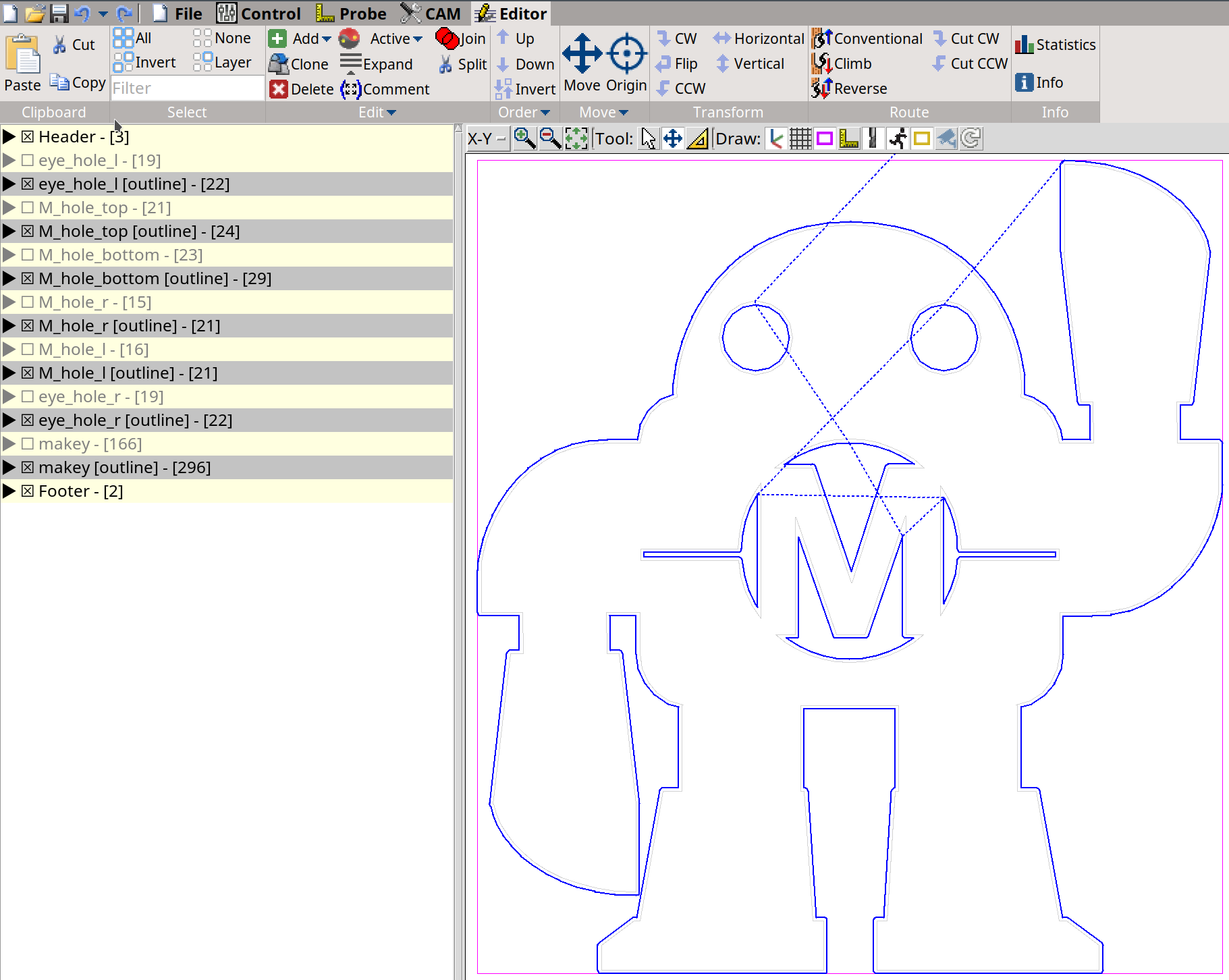Screen dimensions: 1229x980
Task: Click the Undo arrow icon
Action: [x=82, y=13]
